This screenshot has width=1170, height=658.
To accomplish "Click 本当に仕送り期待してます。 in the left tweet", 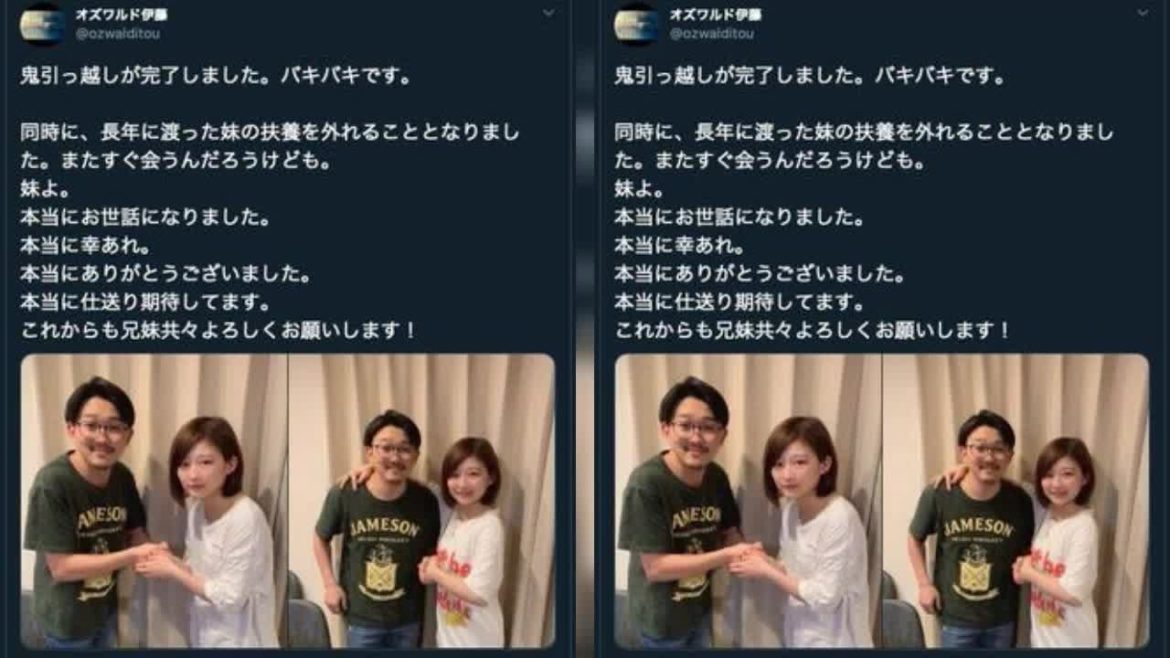I will (146, 302).
